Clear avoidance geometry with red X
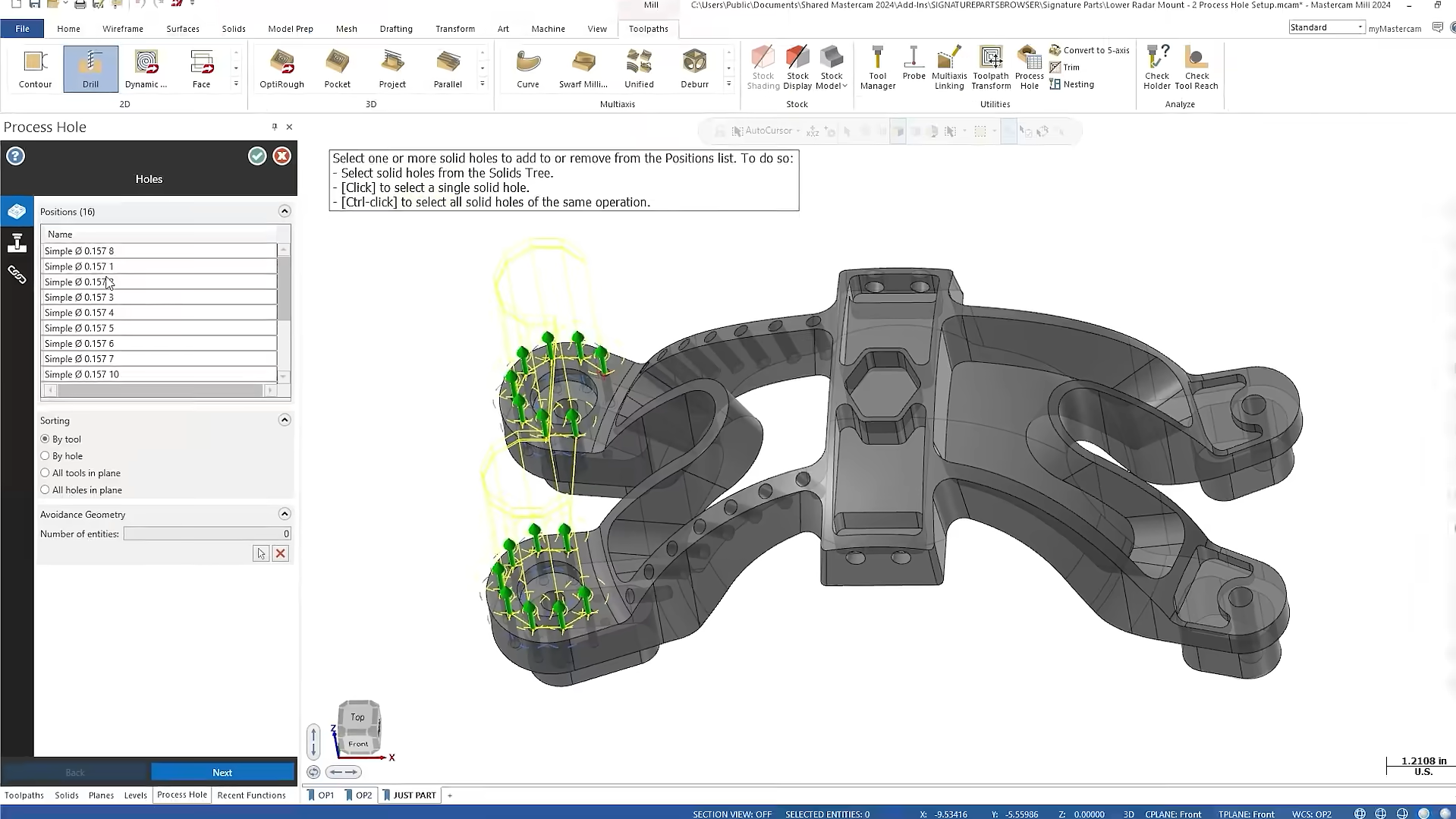The width and height of the screenshot is (1456, 819). 281,553
